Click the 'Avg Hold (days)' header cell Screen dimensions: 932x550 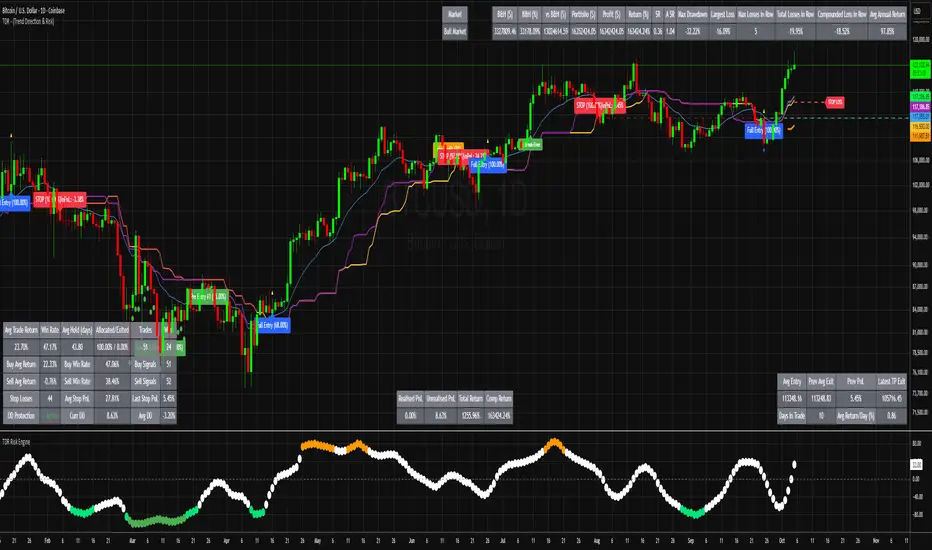click(x=77, y=330)
